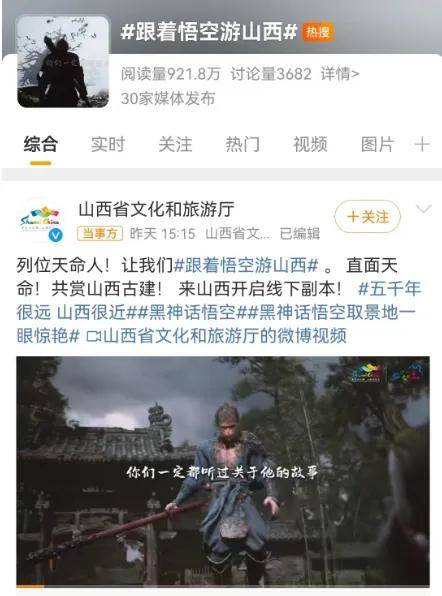Open the 微博视频 link with camera icon
The height and width of the screenshot is (596, 442).
click(217, 336)
